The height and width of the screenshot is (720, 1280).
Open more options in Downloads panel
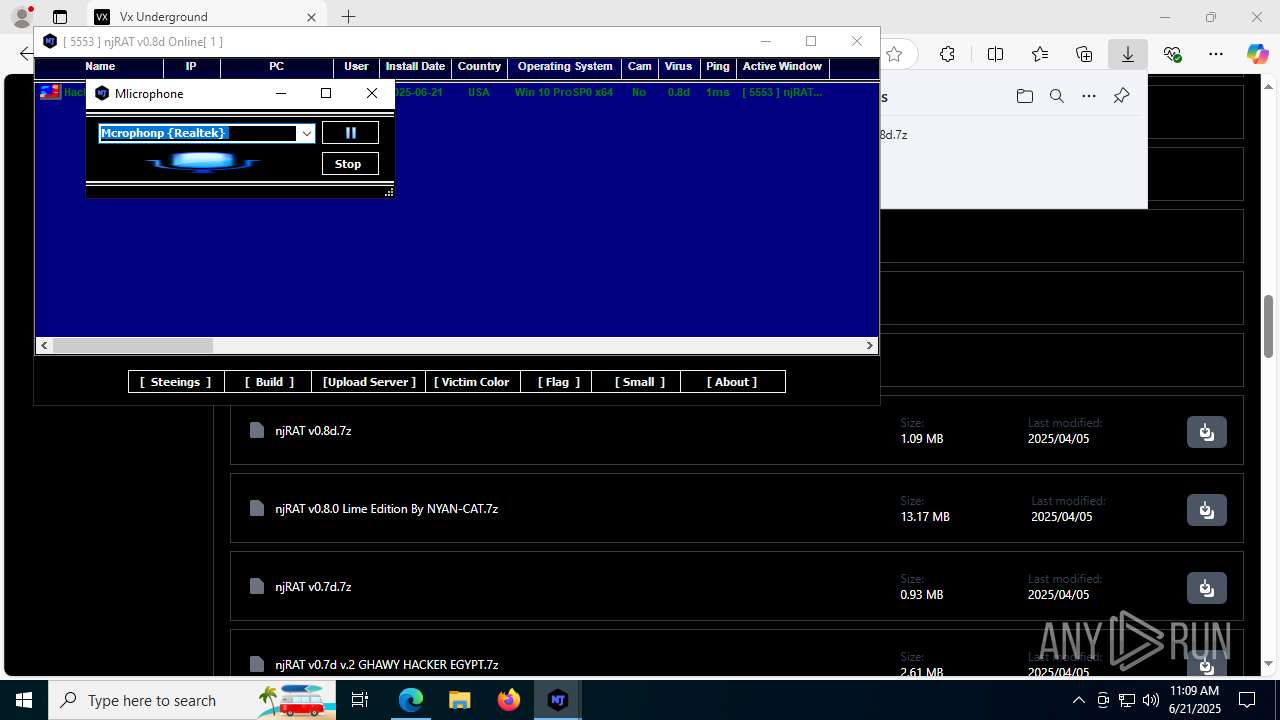(1089, 96)
